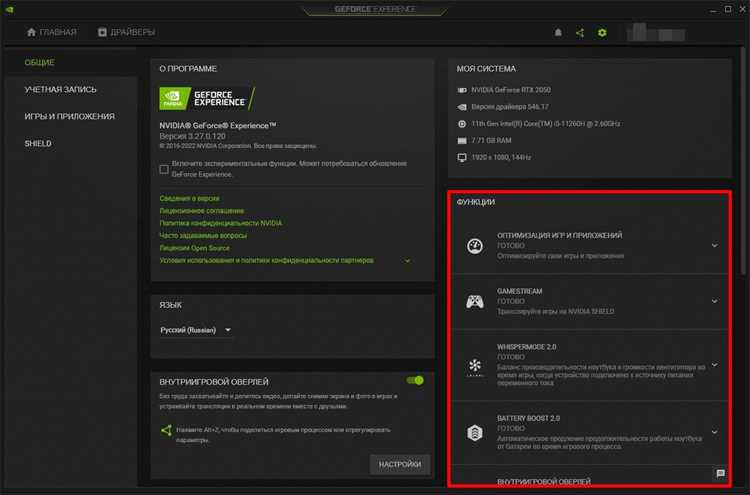Open settings gear icon

coord(602,33)
